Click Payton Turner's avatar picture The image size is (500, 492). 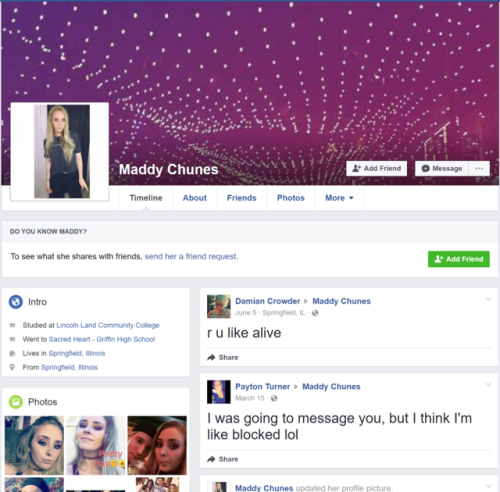coord(219,392)
